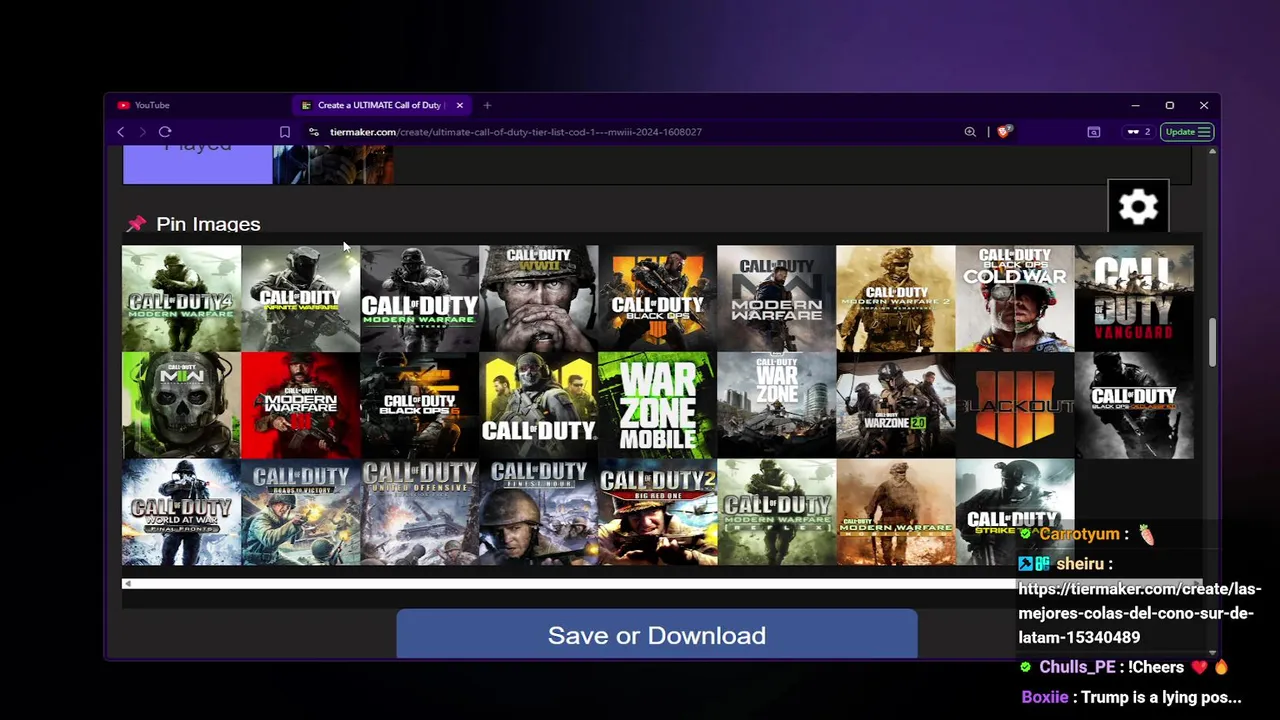
Task: Select Call of Duty Roads to Victory image
Action: coord(300,512)
